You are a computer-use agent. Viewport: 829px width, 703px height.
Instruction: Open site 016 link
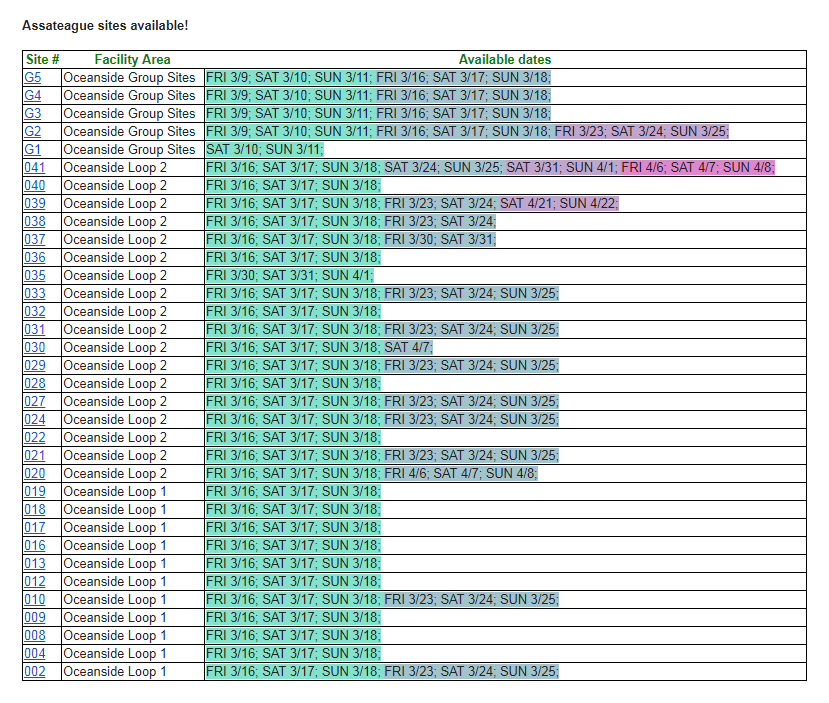point(34,545)
